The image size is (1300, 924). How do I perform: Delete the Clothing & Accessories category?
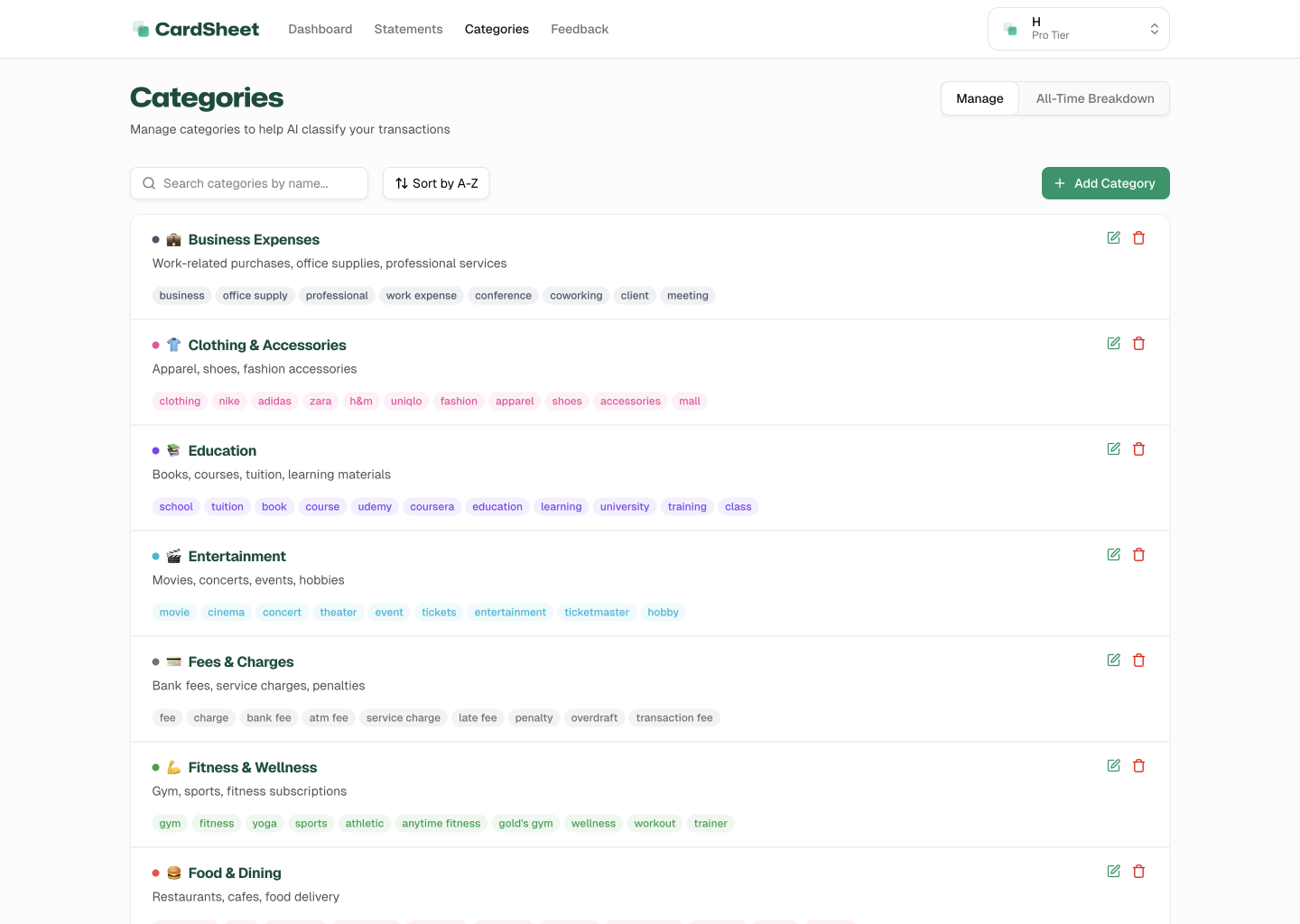click(1138, 343)
